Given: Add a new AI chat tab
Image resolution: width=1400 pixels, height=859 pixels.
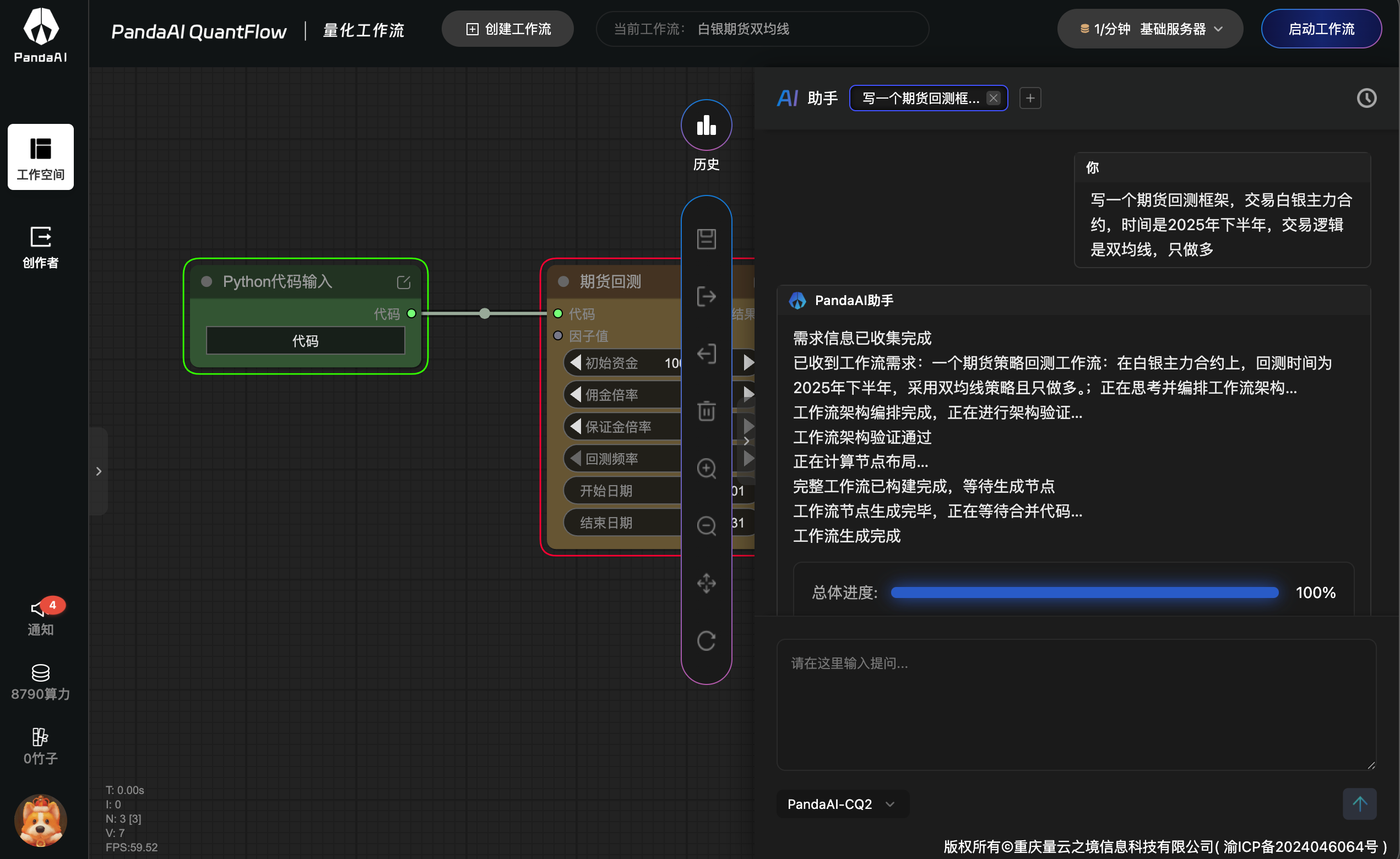Looking at the screenshot, I should point(1030,98).
